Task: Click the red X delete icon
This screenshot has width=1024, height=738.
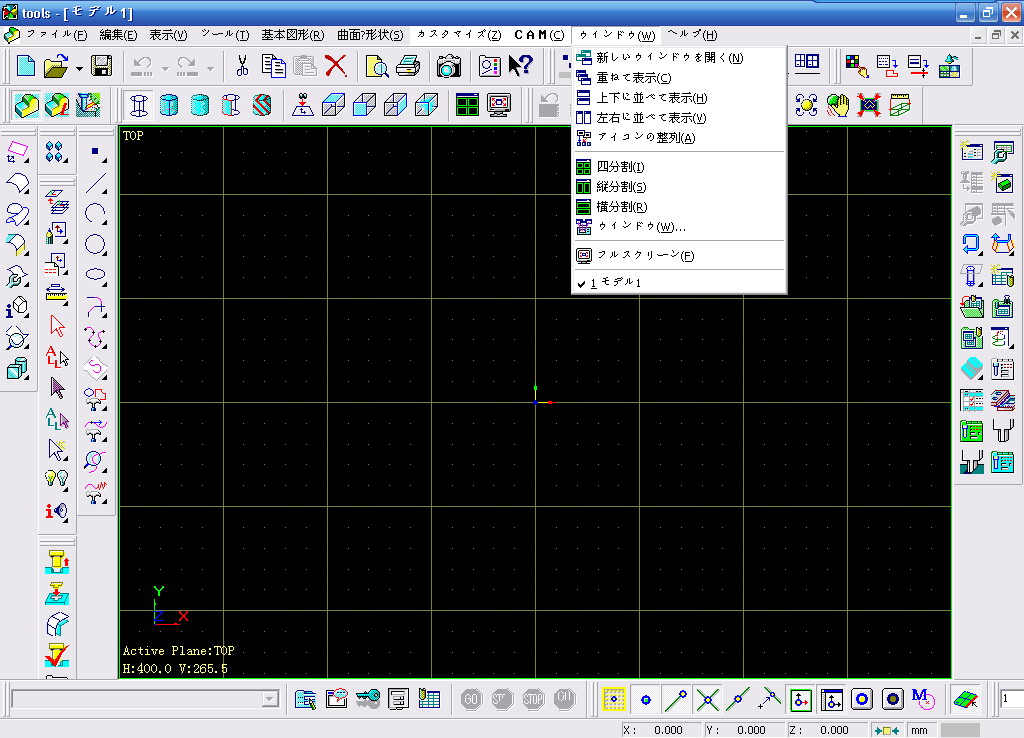Action: 336,66
